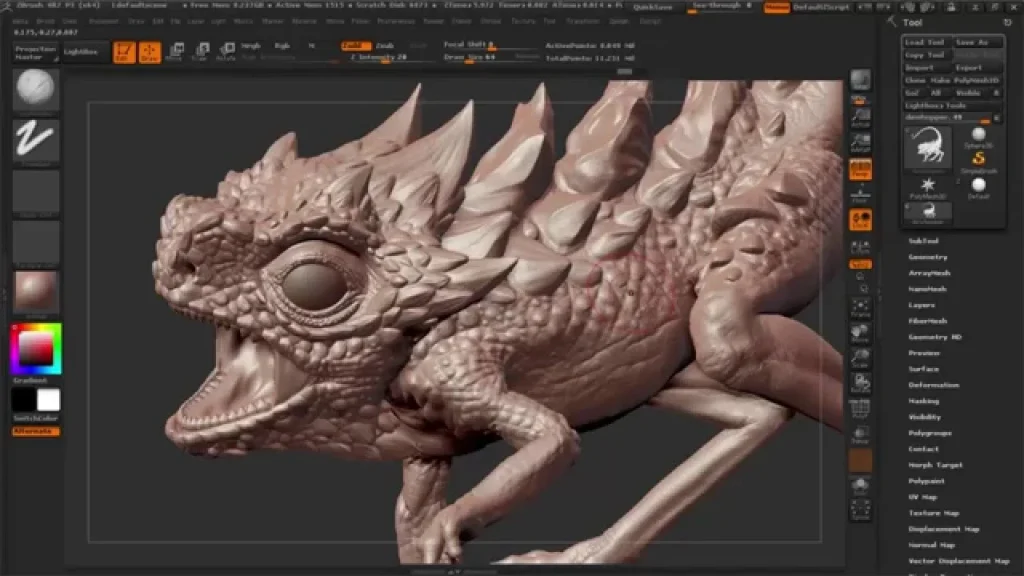Image resolution: width=1024 pixels, height=576 pixels.
Task: Open the alpha selector slot
Action: click(36, 191)
